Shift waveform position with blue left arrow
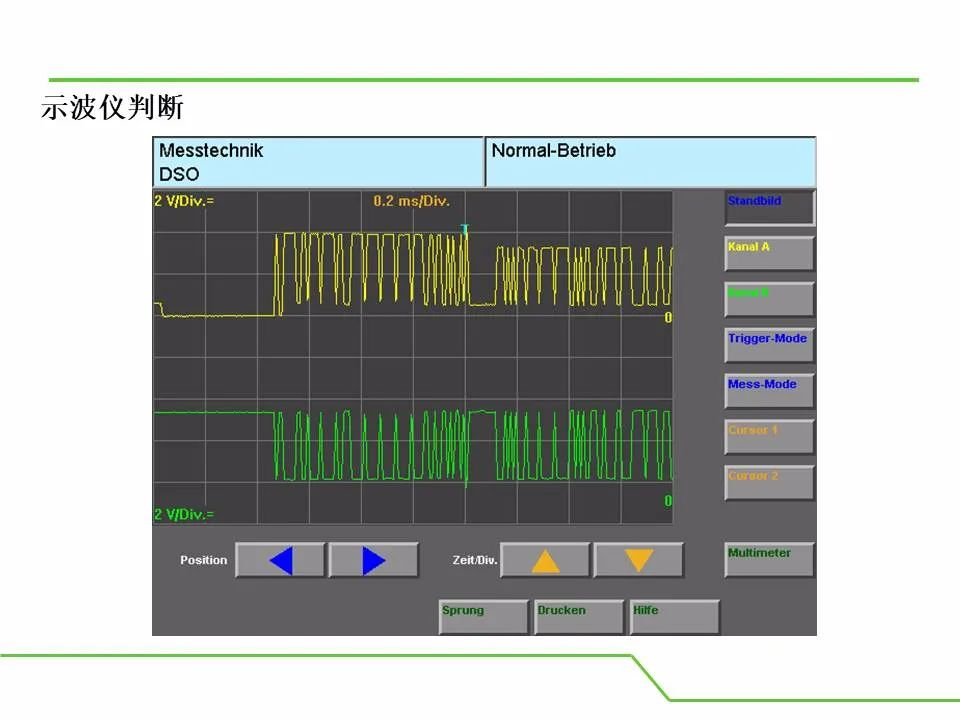 [280, 560]
